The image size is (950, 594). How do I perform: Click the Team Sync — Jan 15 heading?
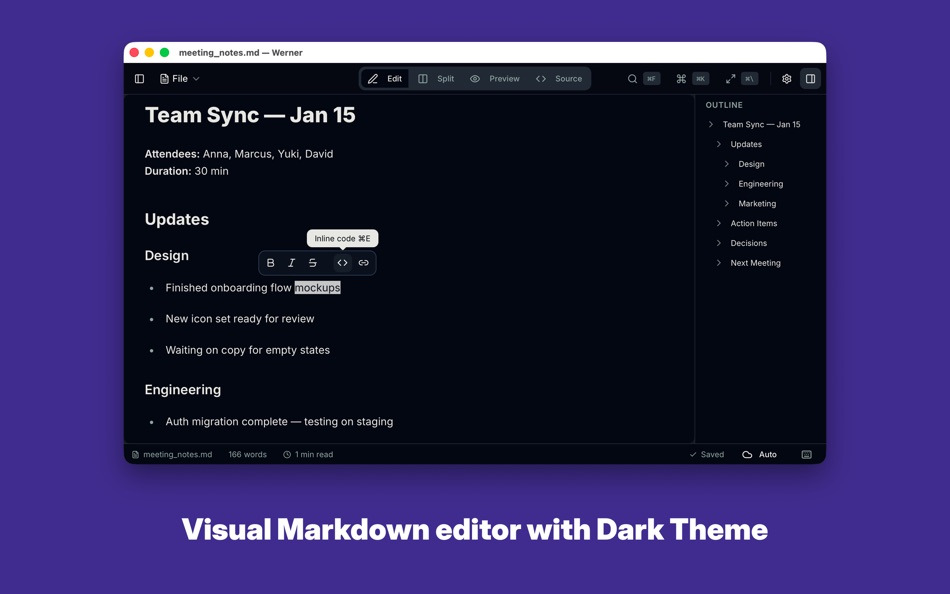[250, 115]
